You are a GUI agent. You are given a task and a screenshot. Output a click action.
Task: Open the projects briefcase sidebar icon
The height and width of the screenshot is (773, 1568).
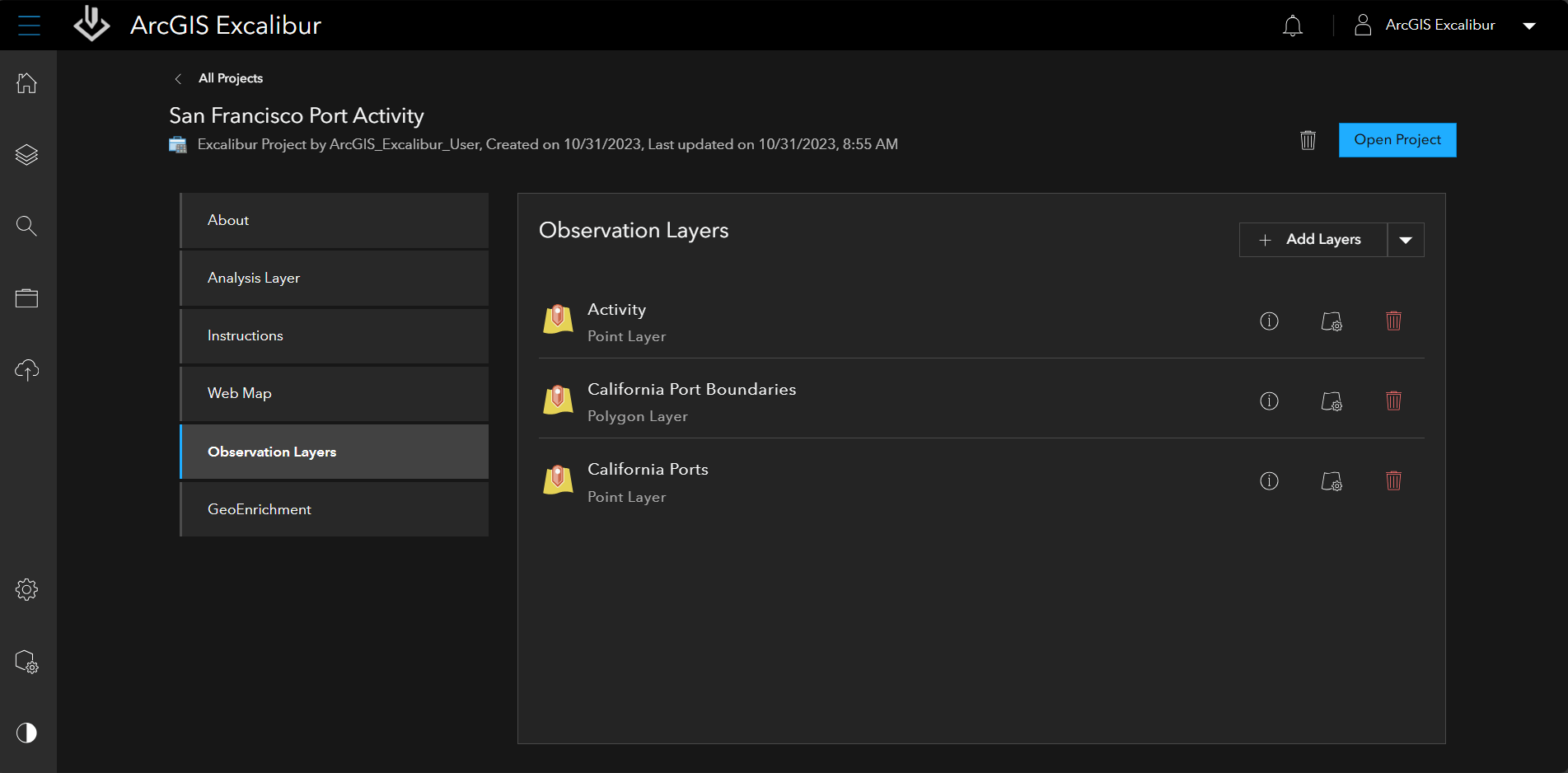click(x=27, y=298)
